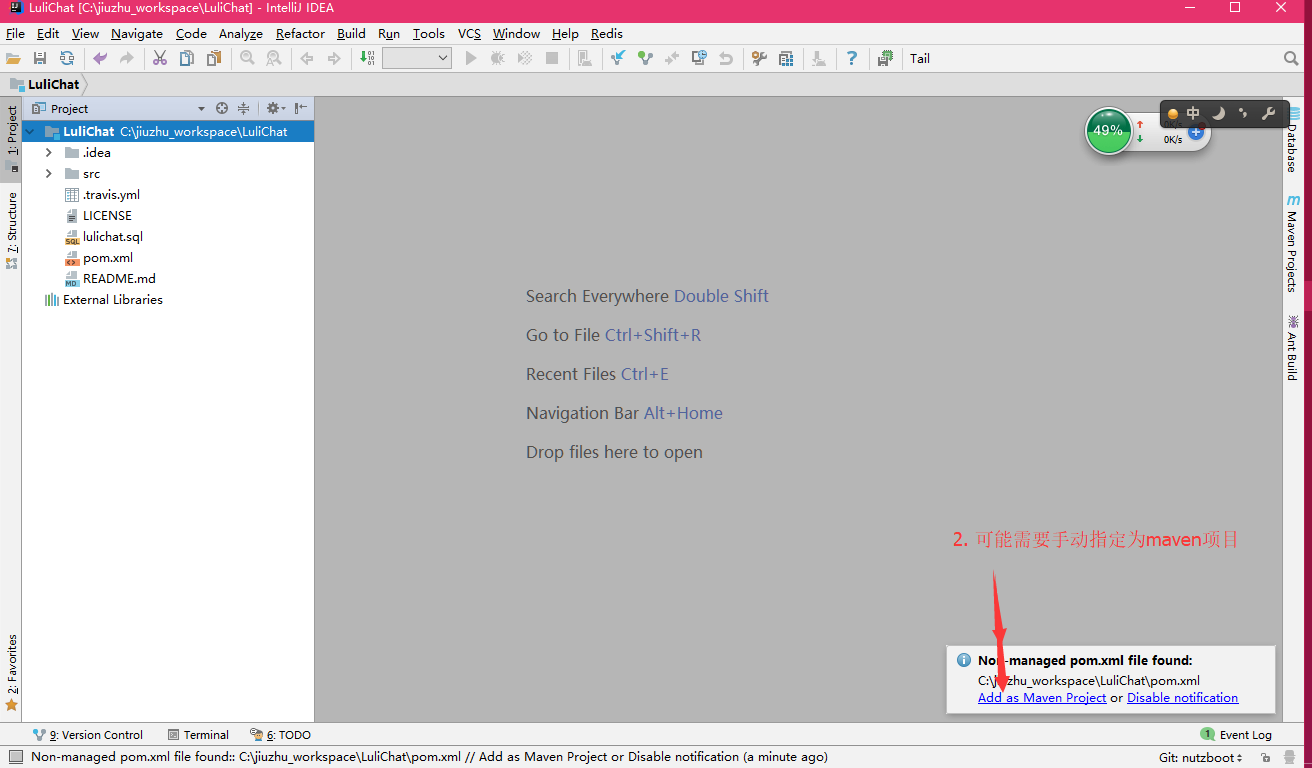Open the VCS menu
The width and height of the screenshot is (1312, 768).
[469, 33]
